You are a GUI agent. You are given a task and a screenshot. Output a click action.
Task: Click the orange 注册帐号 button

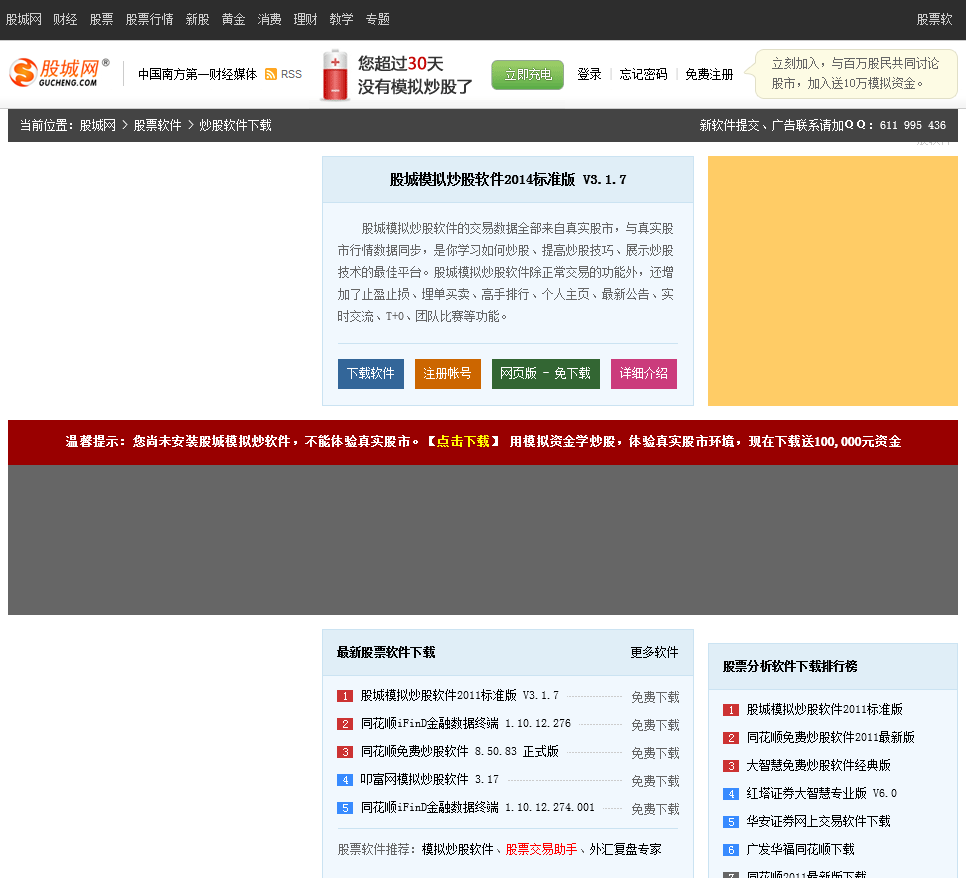click(x=448, y=374)
